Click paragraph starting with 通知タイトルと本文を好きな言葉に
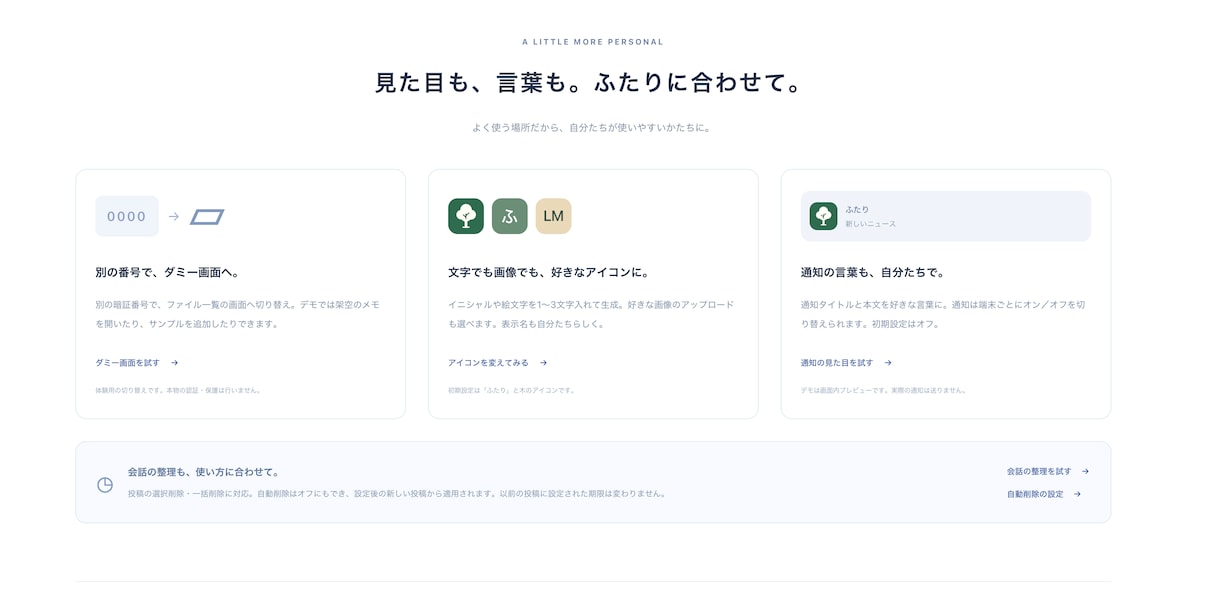1220x596 pixels. tap(943, 314)
